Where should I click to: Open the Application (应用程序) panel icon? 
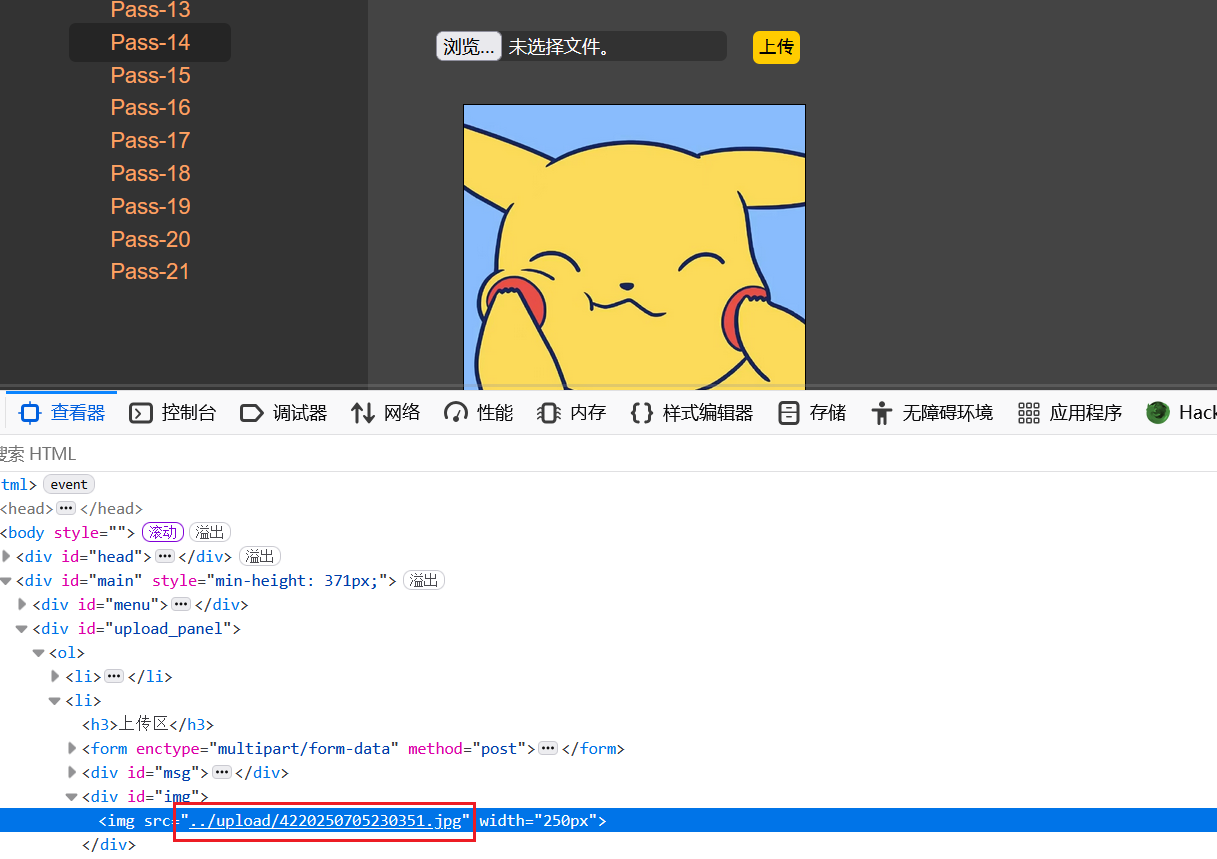coord(1029,413)
